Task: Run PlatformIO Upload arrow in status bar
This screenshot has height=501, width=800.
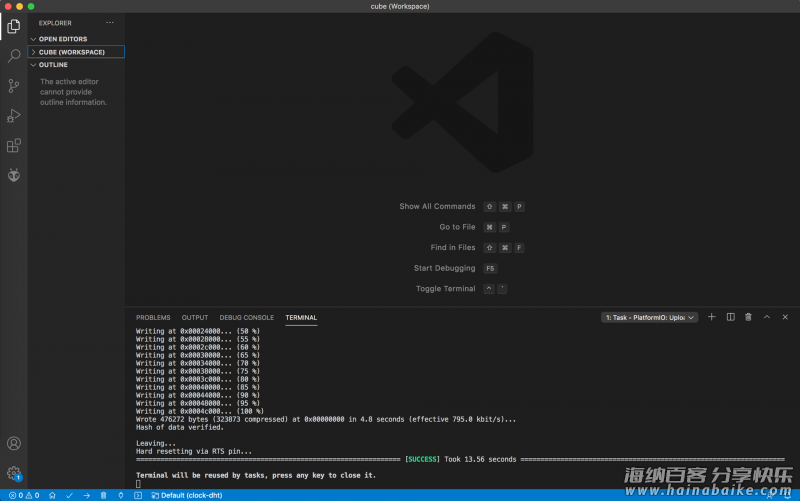Action: (x=86, y=495)
